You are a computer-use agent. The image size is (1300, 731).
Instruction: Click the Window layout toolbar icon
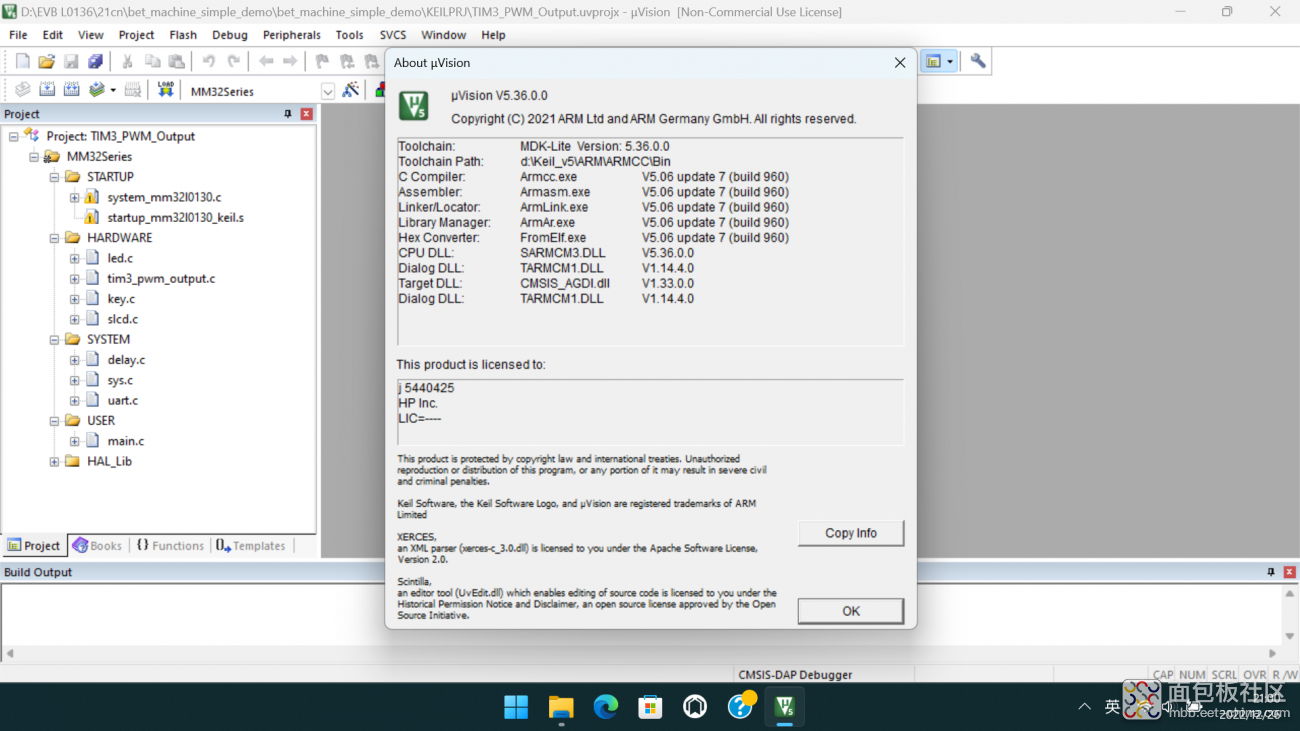pyautogui.click(x=933, y=62)
